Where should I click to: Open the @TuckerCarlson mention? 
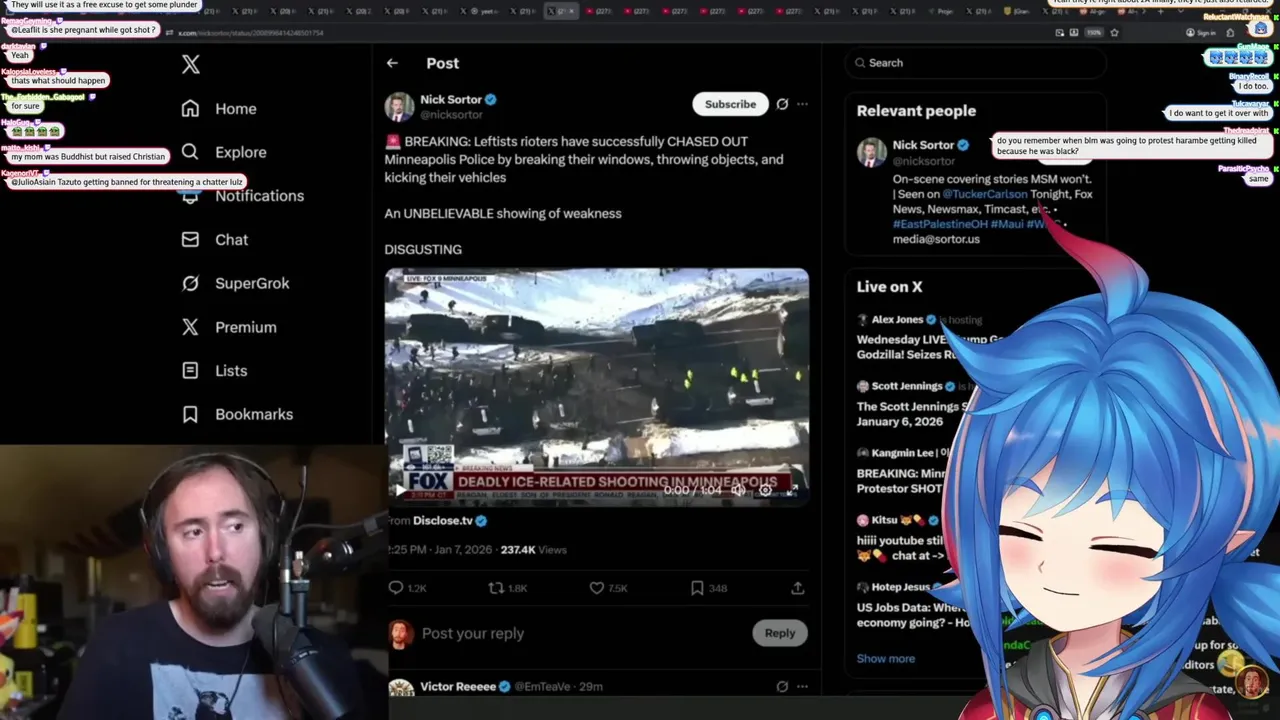(984, 194)
